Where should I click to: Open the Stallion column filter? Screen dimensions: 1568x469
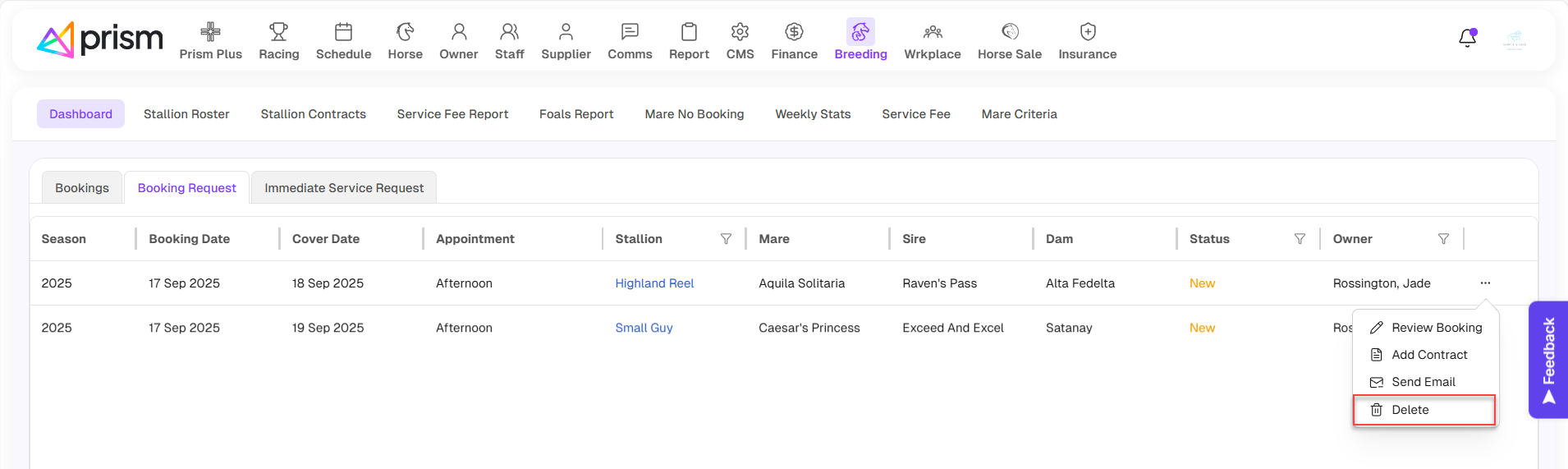[726, 239]
